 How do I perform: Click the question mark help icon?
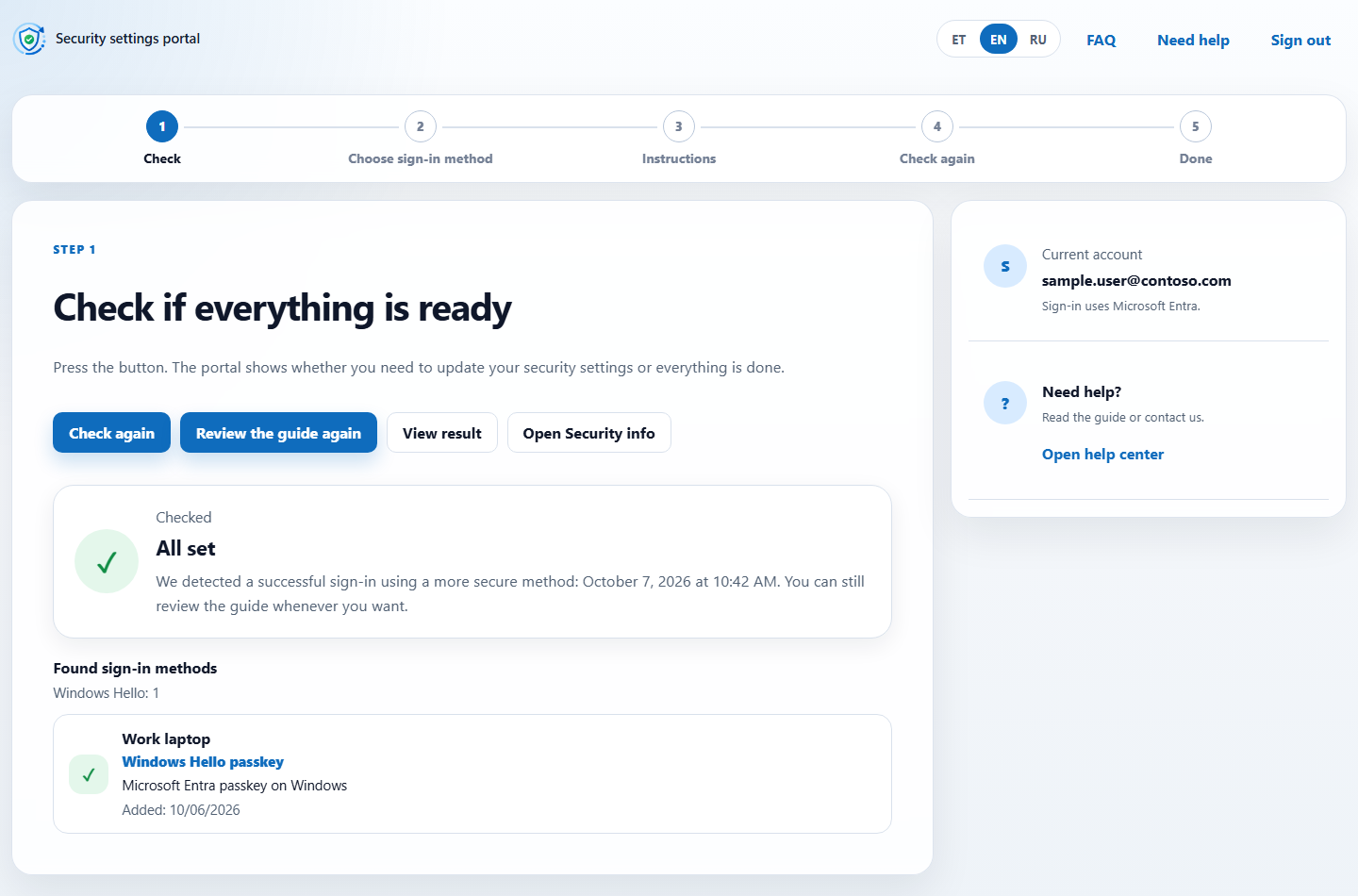pos(1005,403)
